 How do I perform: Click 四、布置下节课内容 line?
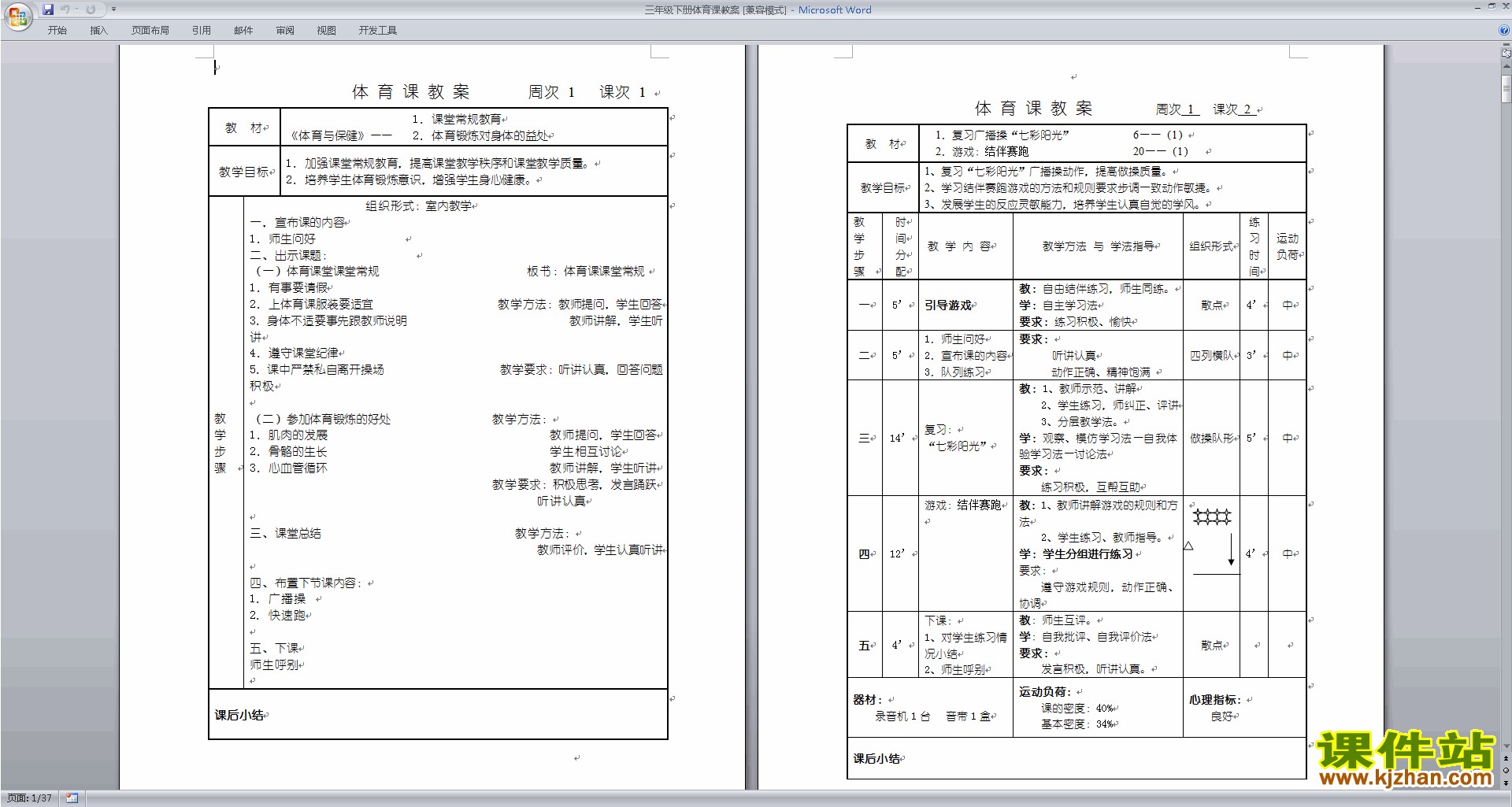pos(306,583)
